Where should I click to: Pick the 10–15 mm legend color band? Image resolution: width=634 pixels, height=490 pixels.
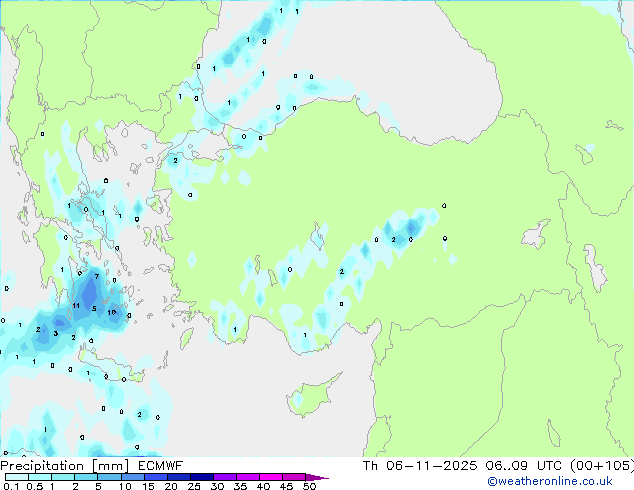coord(132,477)
